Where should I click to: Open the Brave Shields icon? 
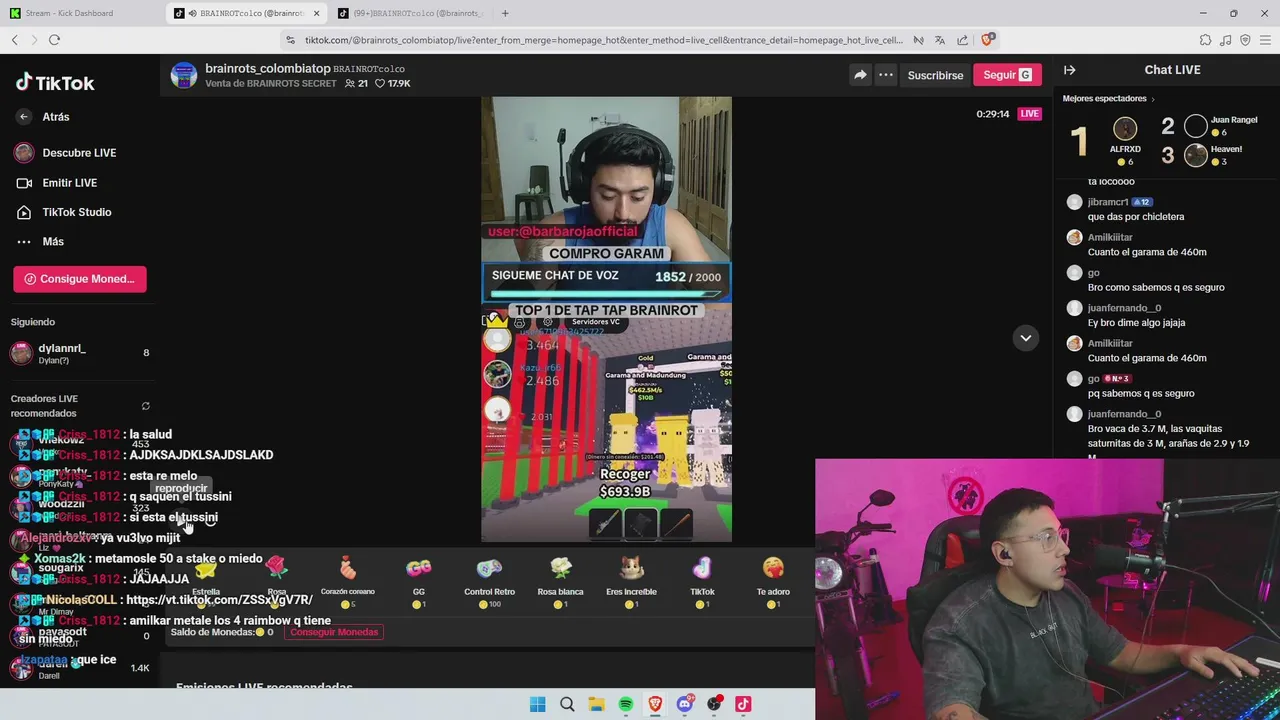click(x=987, y=40)
